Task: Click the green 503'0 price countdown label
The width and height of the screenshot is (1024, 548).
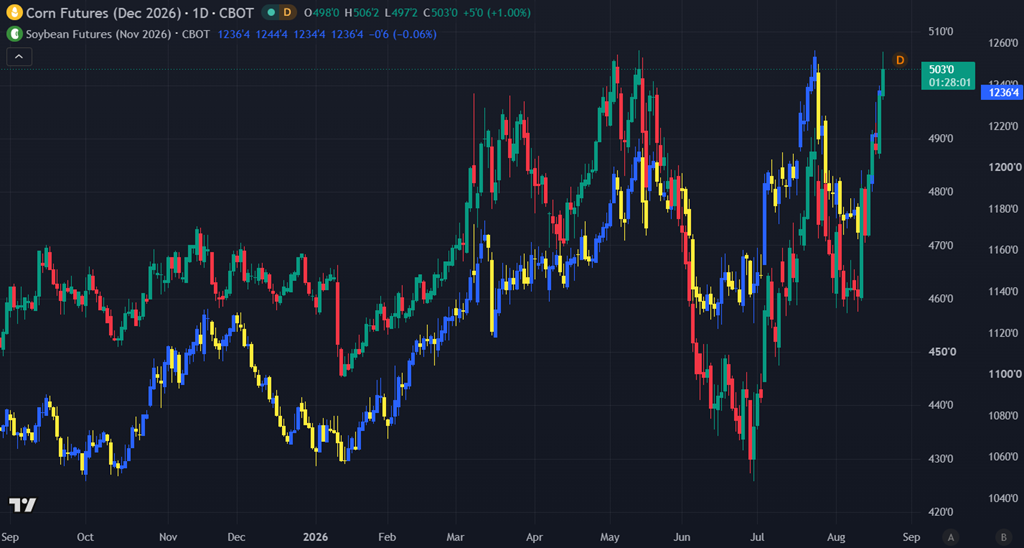Action: (x=948, y=76)
